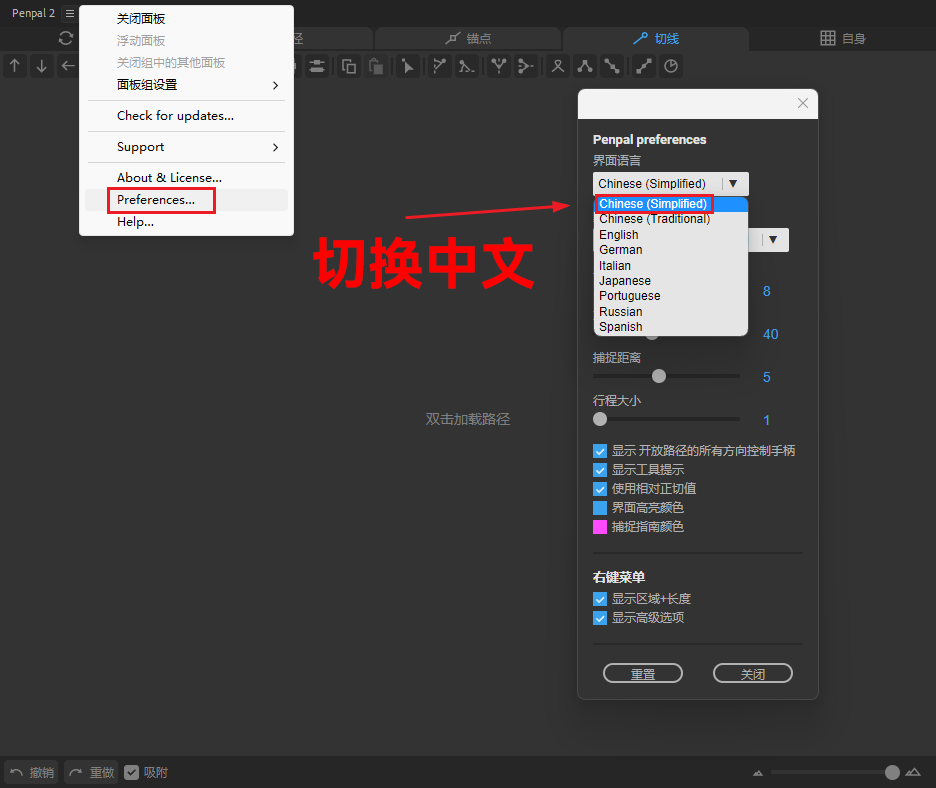Switch to the 锚点 tab
This screenshot has height=788, width=936.
[468, 39]
